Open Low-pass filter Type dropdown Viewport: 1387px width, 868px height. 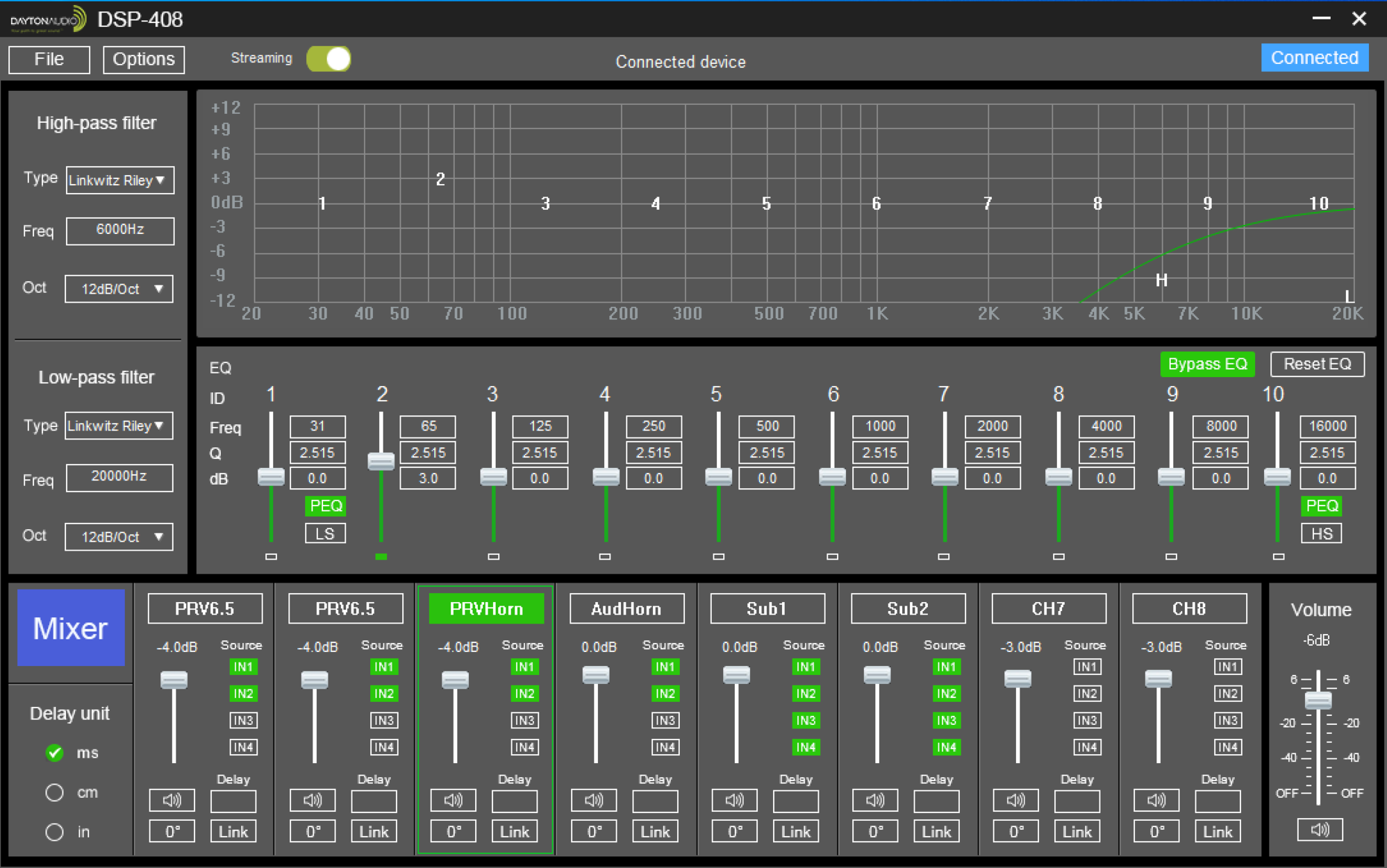point(119,426)
